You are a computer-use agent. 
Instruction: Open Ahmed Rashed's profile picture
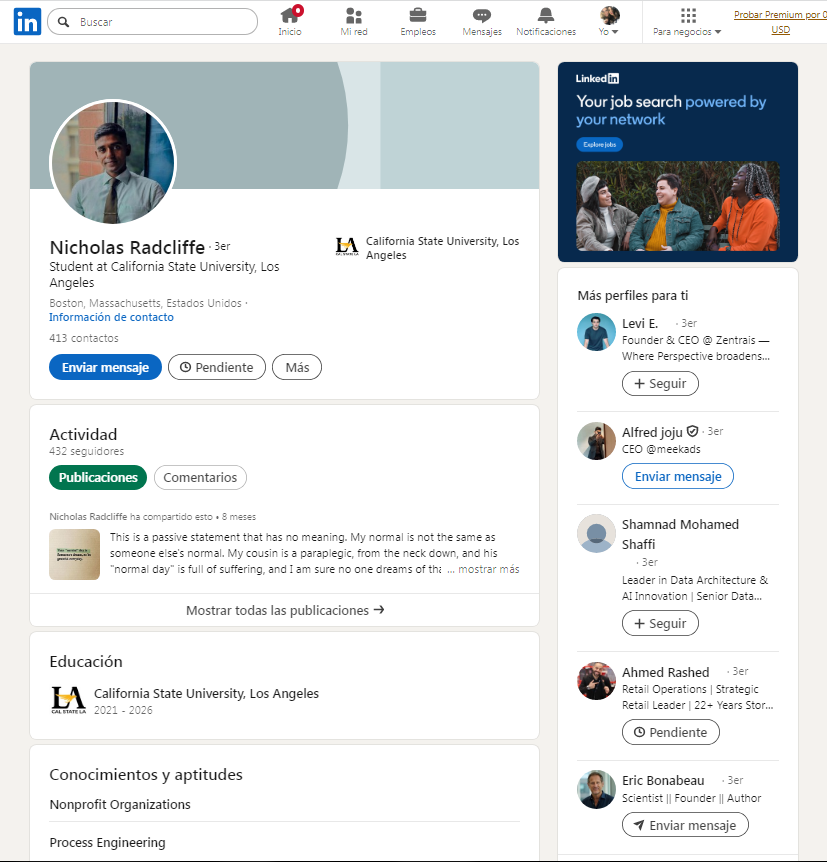pyautogui.click(x=596, y=681)
